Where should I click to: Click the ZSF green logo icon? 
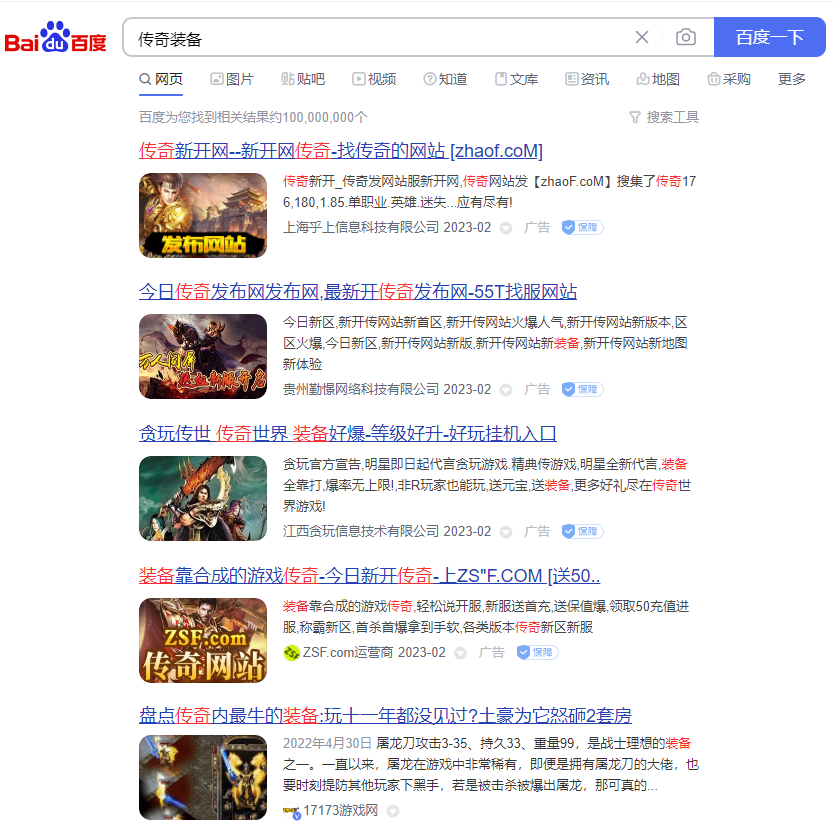[291, 653]
